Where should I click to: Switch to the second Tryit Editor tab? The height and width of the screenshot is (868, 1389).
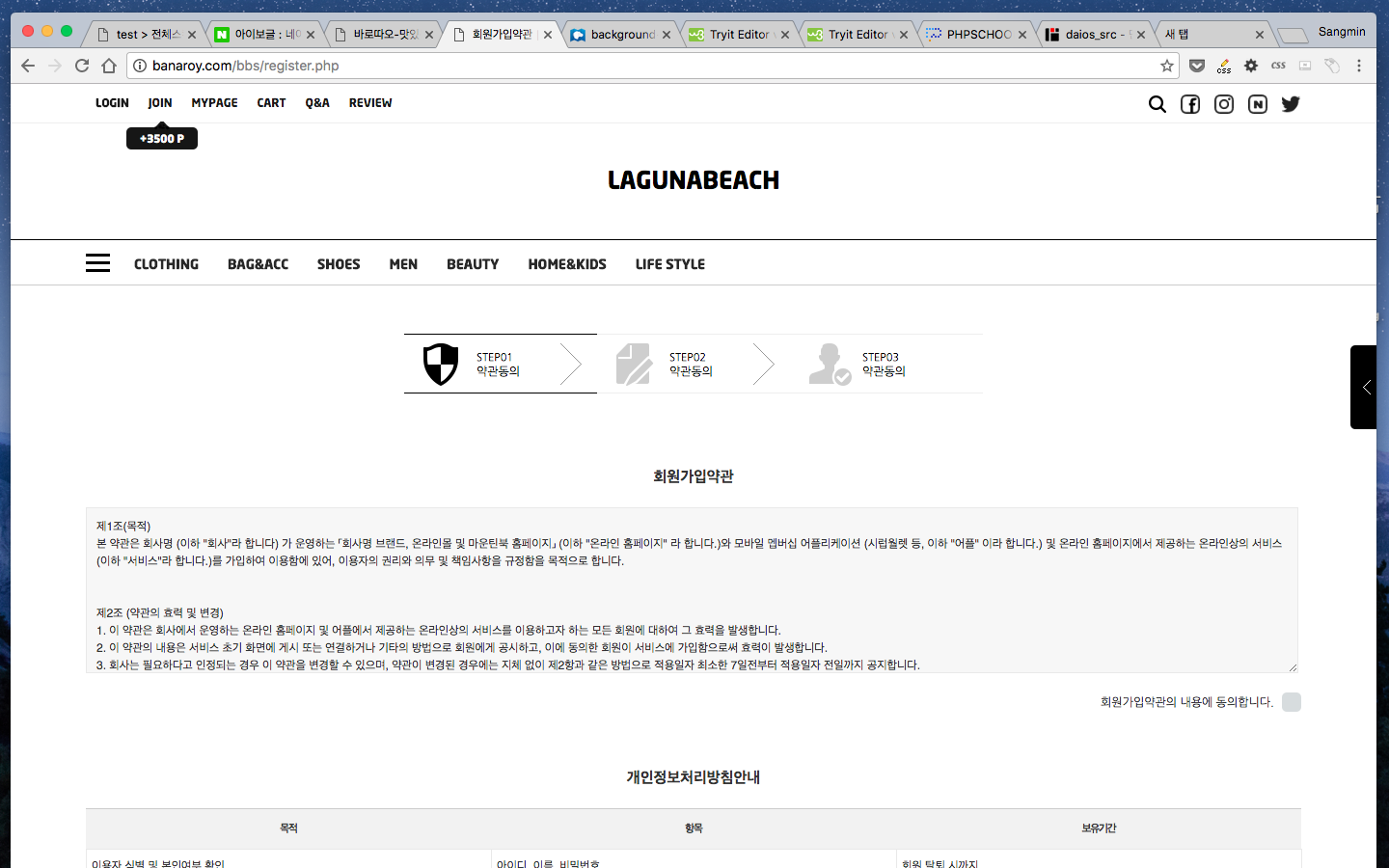pyautogui.click(x=857, y=35)
